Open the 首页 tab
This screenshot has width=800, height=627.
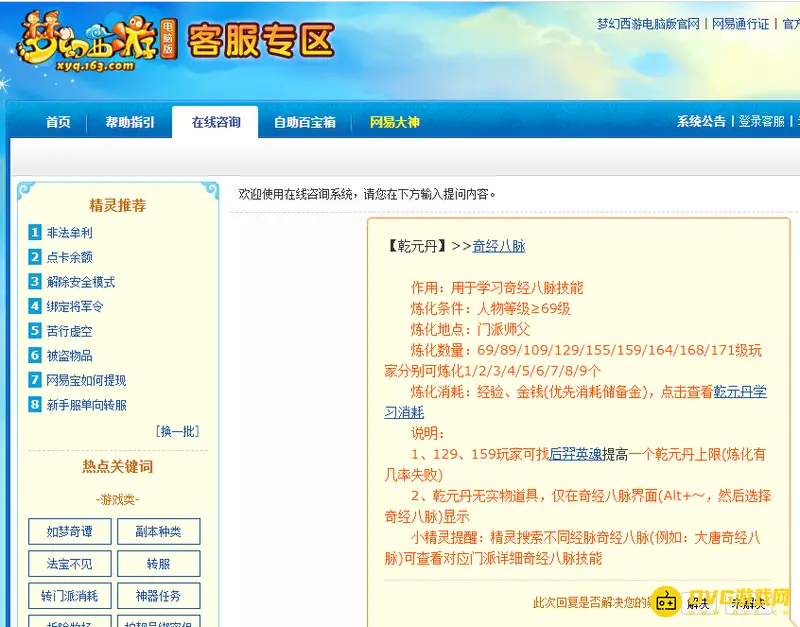tap(58, 122)
